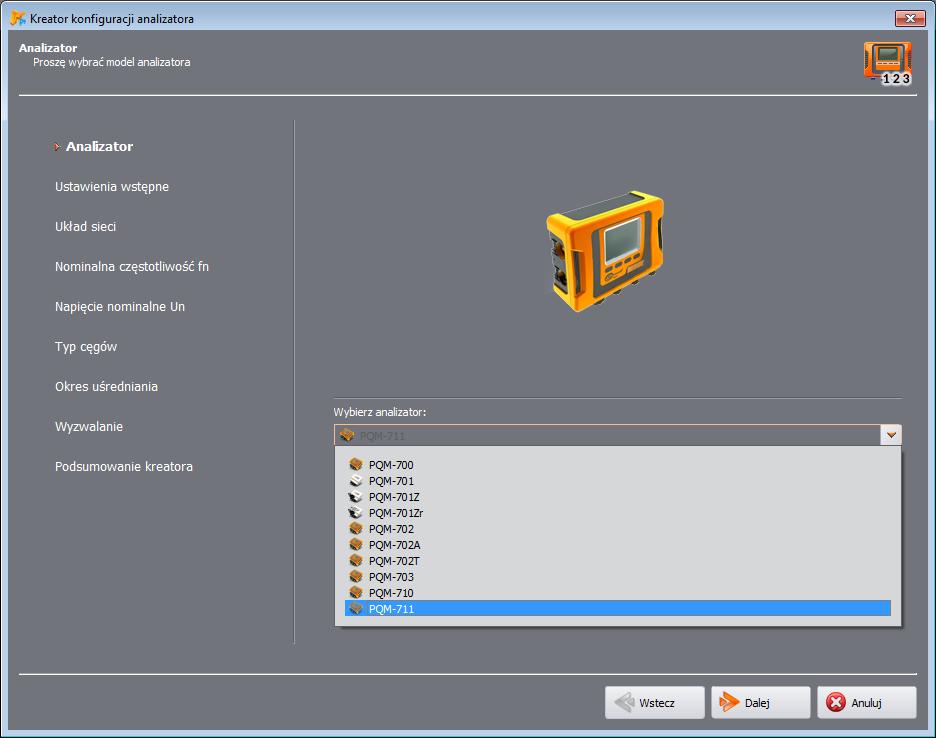Go to the Analizator wizard step

pos(99,146)
